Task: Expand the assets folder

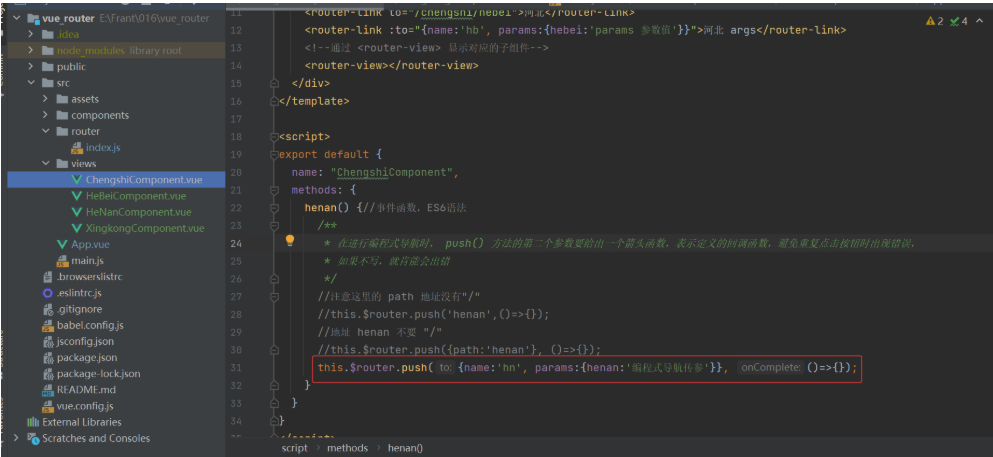Action: (45, 99)
